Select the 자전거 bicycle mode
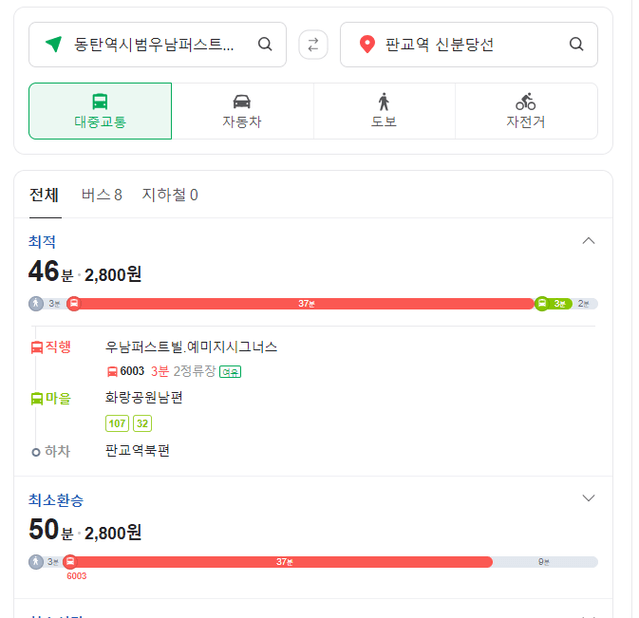The height and width of the screenshot is (618, 639). point(526,111)
